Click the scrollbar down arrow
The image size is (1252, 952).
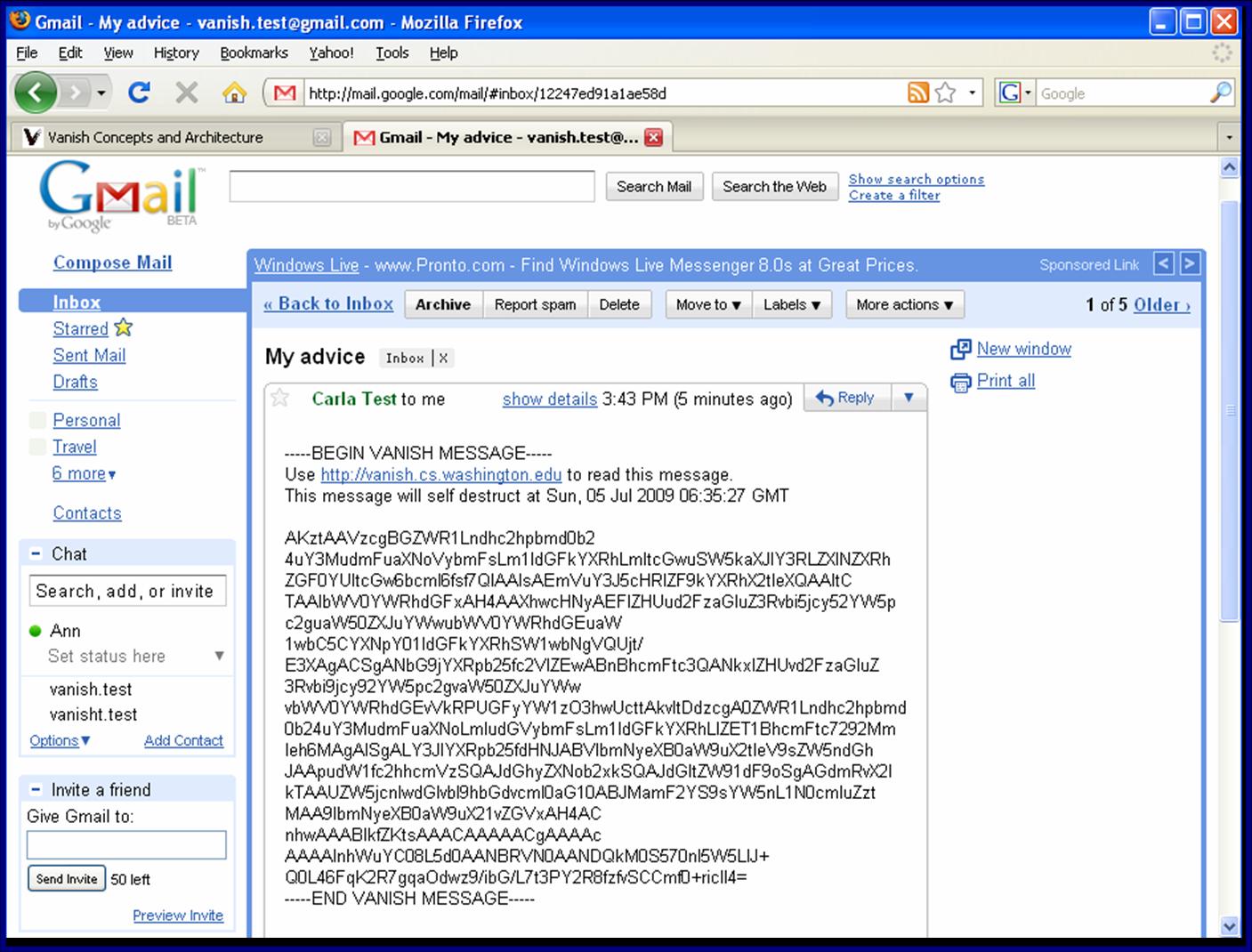point(1229,925)
